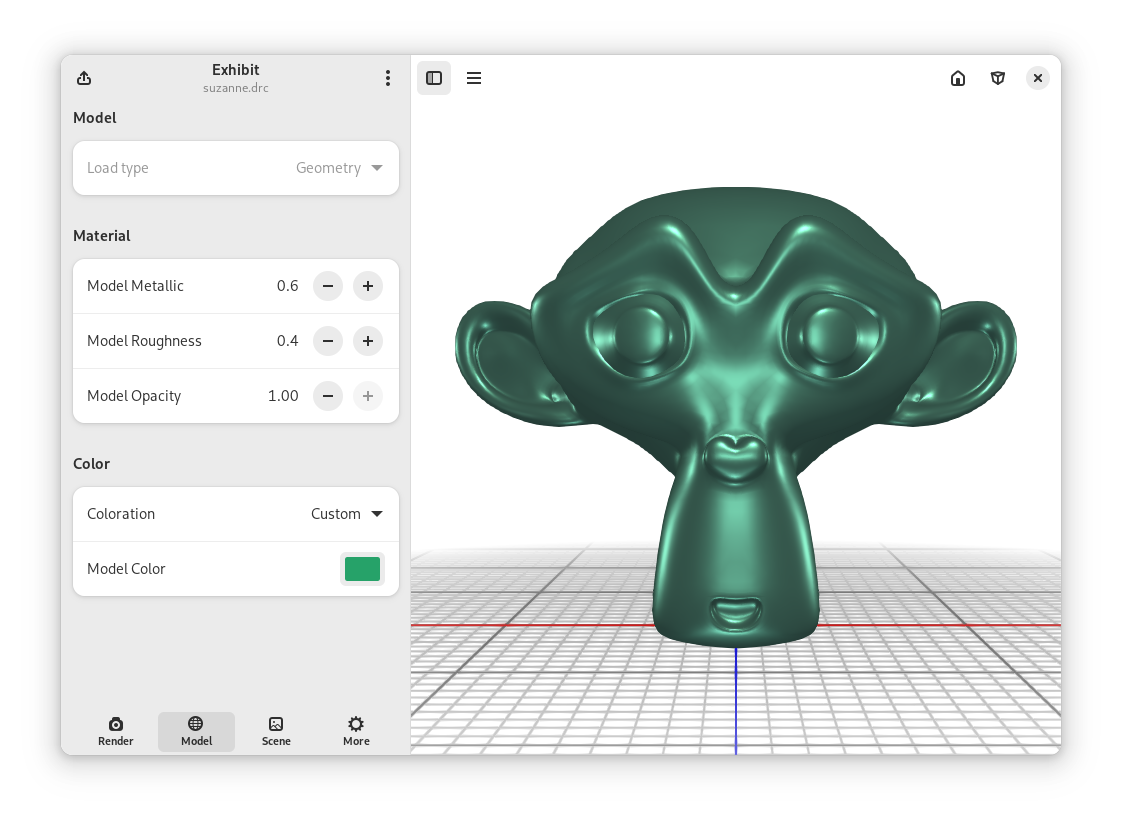
Task: Increase the Model Roughness value
Action: click(368, 341)
